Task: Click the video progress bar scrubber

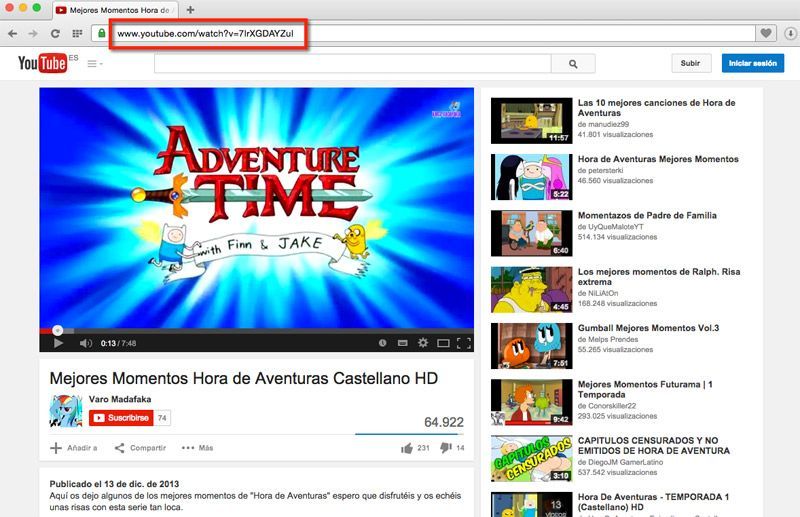Action: pyautogui.click(x=58, y=331)
